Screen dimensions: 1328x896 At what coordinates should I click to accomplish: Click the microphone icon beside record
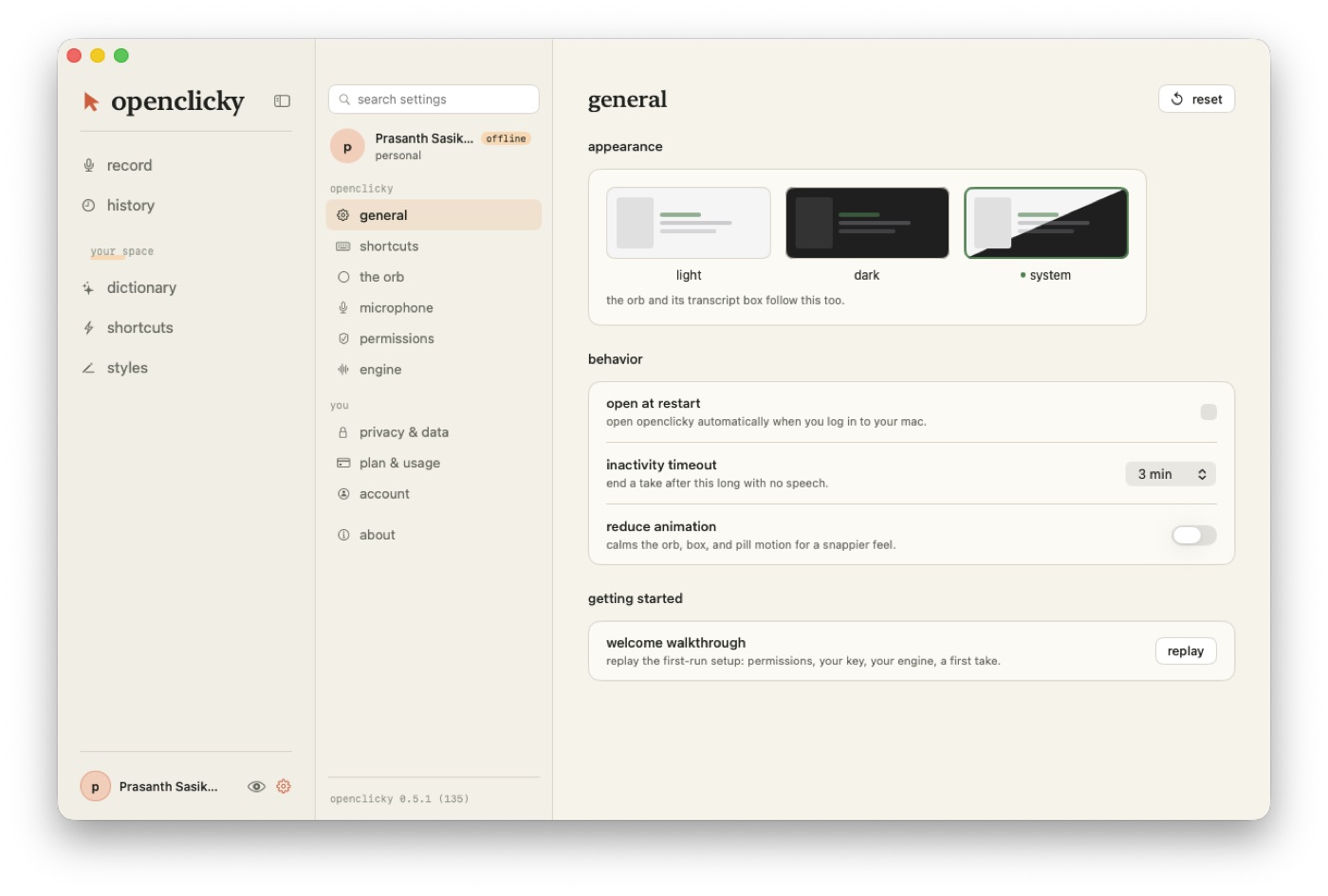coord(88,165)
